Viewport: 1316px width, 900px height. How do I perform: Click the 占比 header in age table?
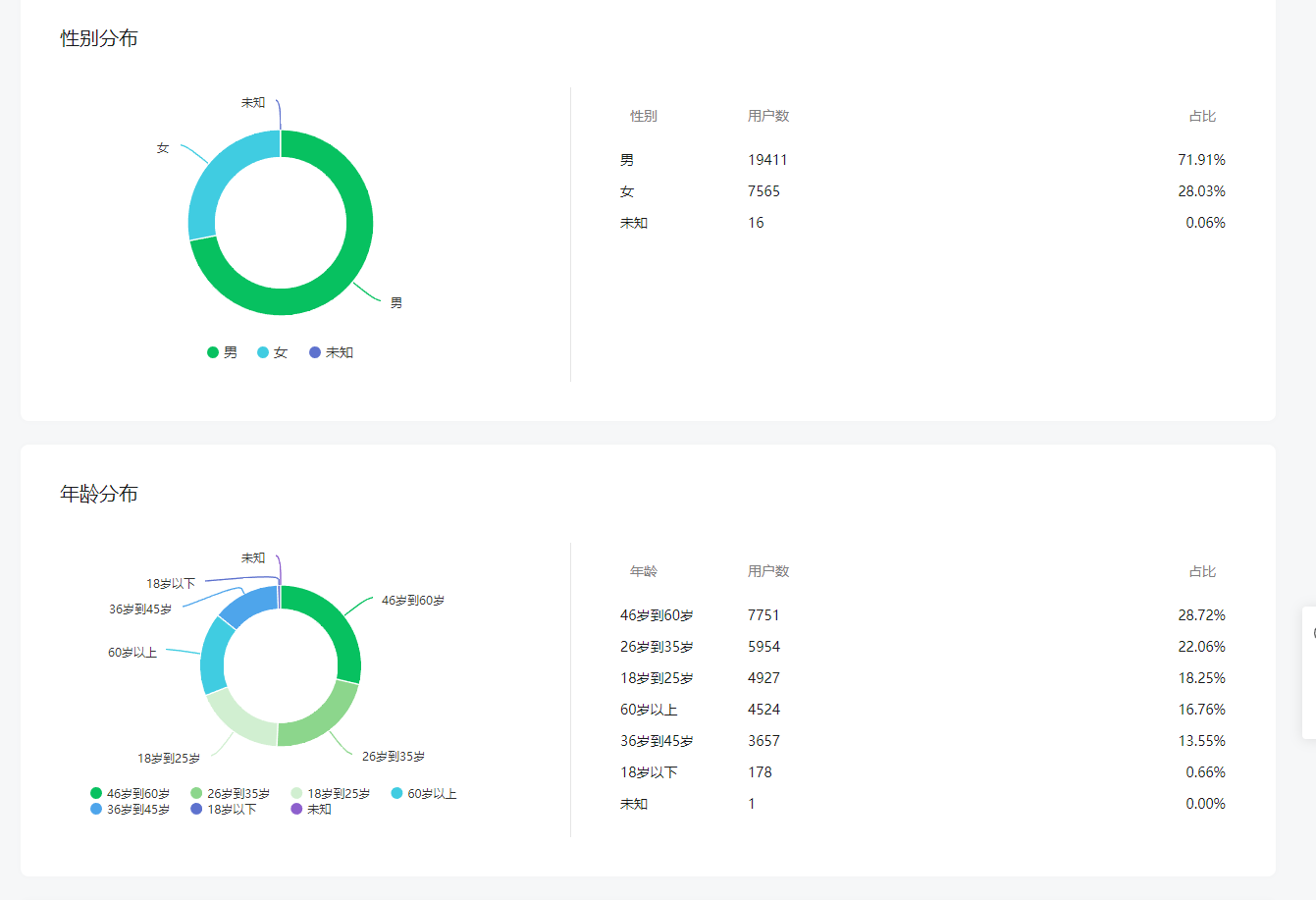pyautogui.click(x=1202, y=571)
